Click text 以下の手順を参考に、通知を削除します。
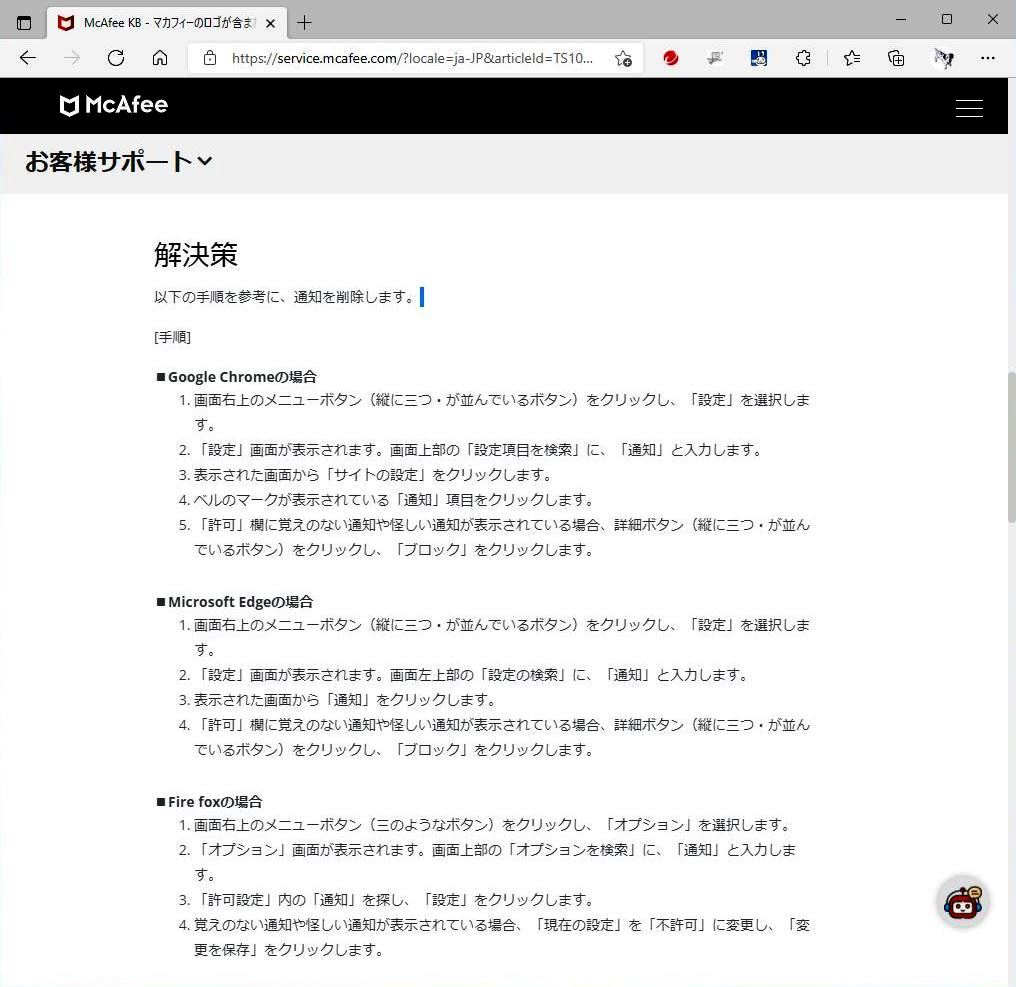1016x987 pixels. click(284, 297)
